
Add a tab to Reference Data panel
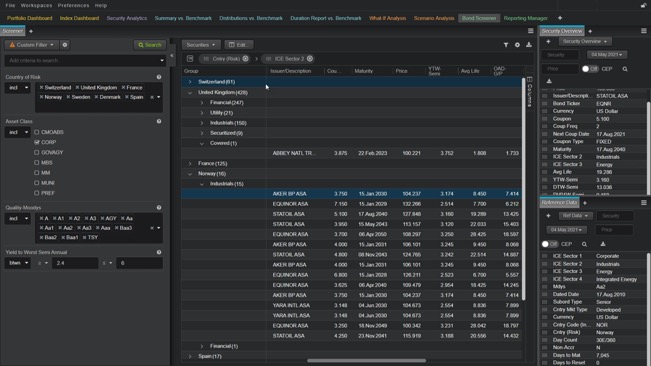click(x=585, y=203)
